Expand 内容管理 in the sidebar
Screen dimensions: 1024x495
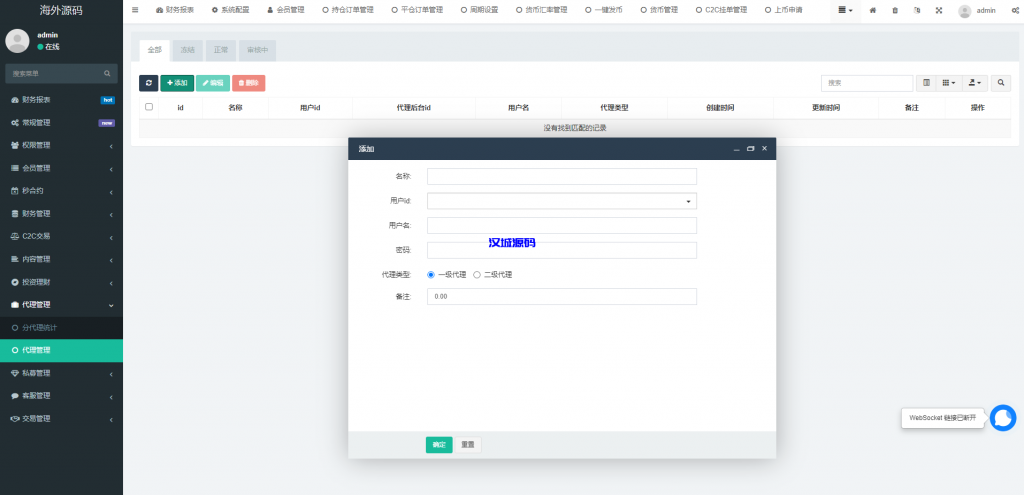(61, 259)
